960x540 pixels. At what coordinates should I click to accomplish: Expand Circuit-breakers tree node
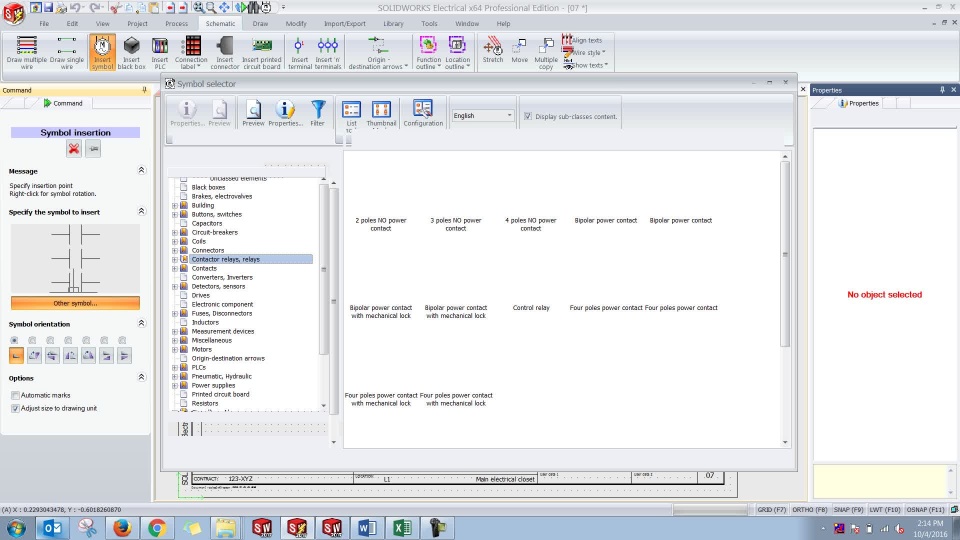click(x=175, y=233)
